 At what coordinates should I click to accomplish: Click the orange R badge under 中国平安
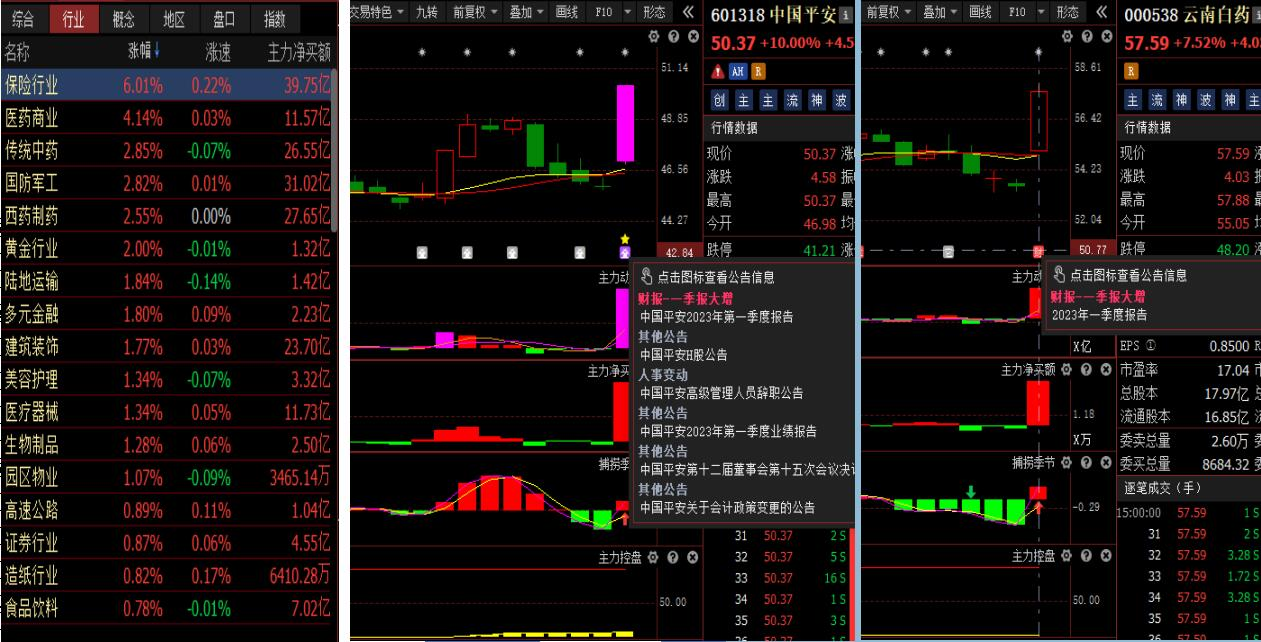pyautogui.click(x=758, y=71)
